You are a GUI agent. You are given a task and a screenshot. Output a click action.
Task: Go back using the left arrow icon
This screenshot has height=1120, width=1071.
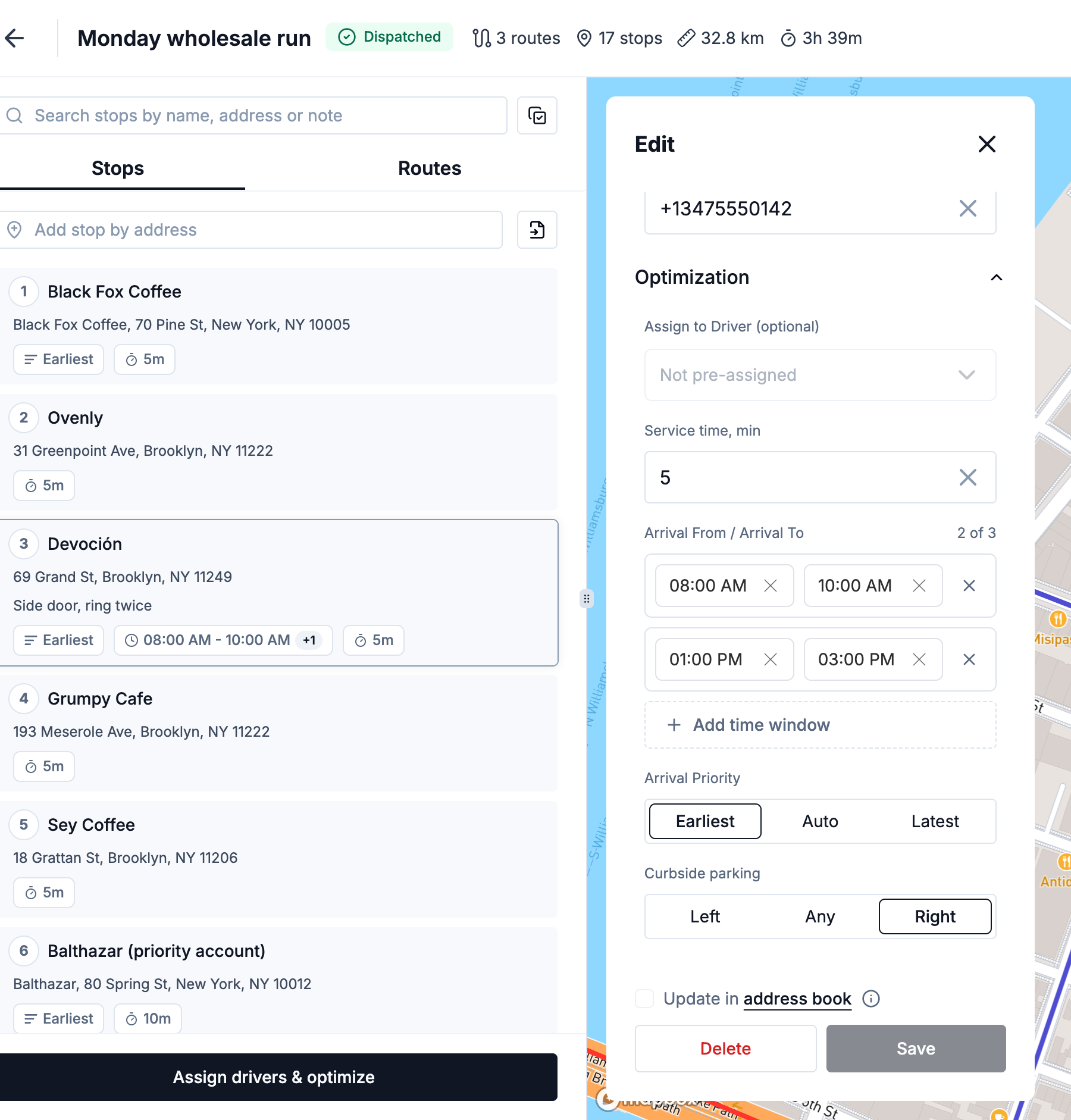pyautogui.click(x=14, y=38)
